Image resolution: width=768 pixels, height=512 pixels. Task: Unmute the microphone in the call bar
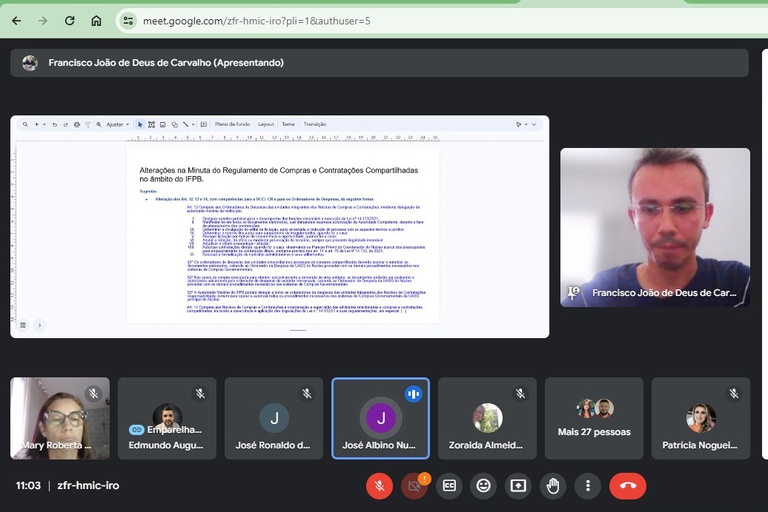click(379, 486)
